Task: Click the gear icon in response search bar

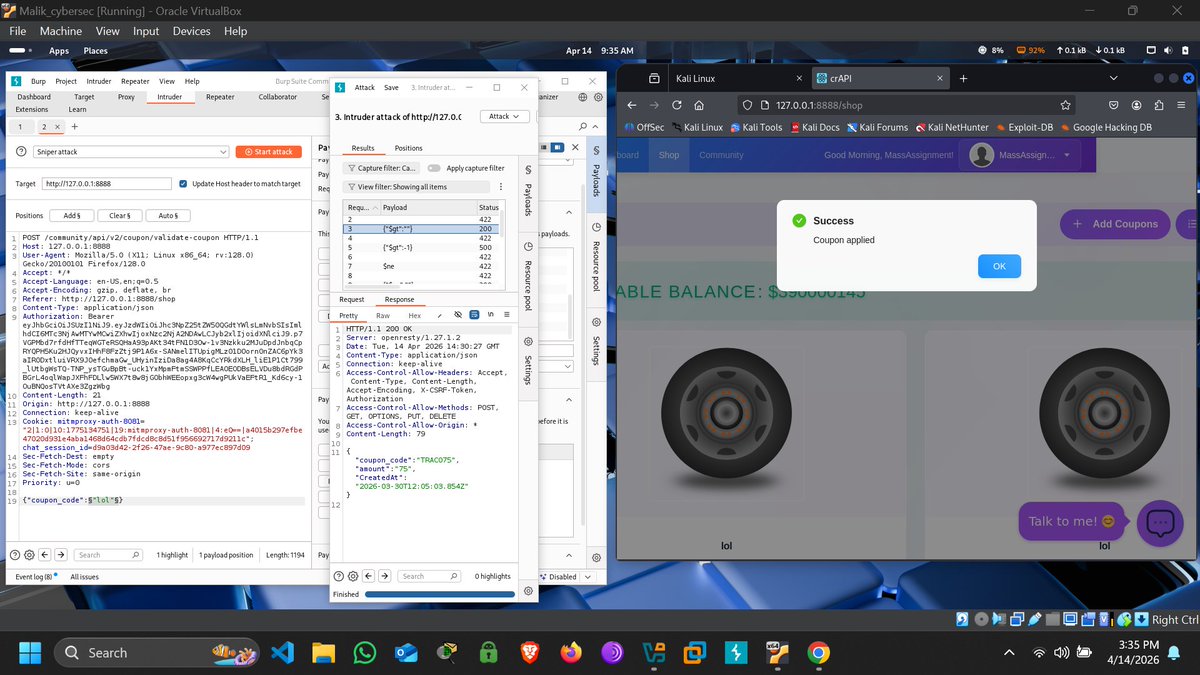Action: (353, 576)
